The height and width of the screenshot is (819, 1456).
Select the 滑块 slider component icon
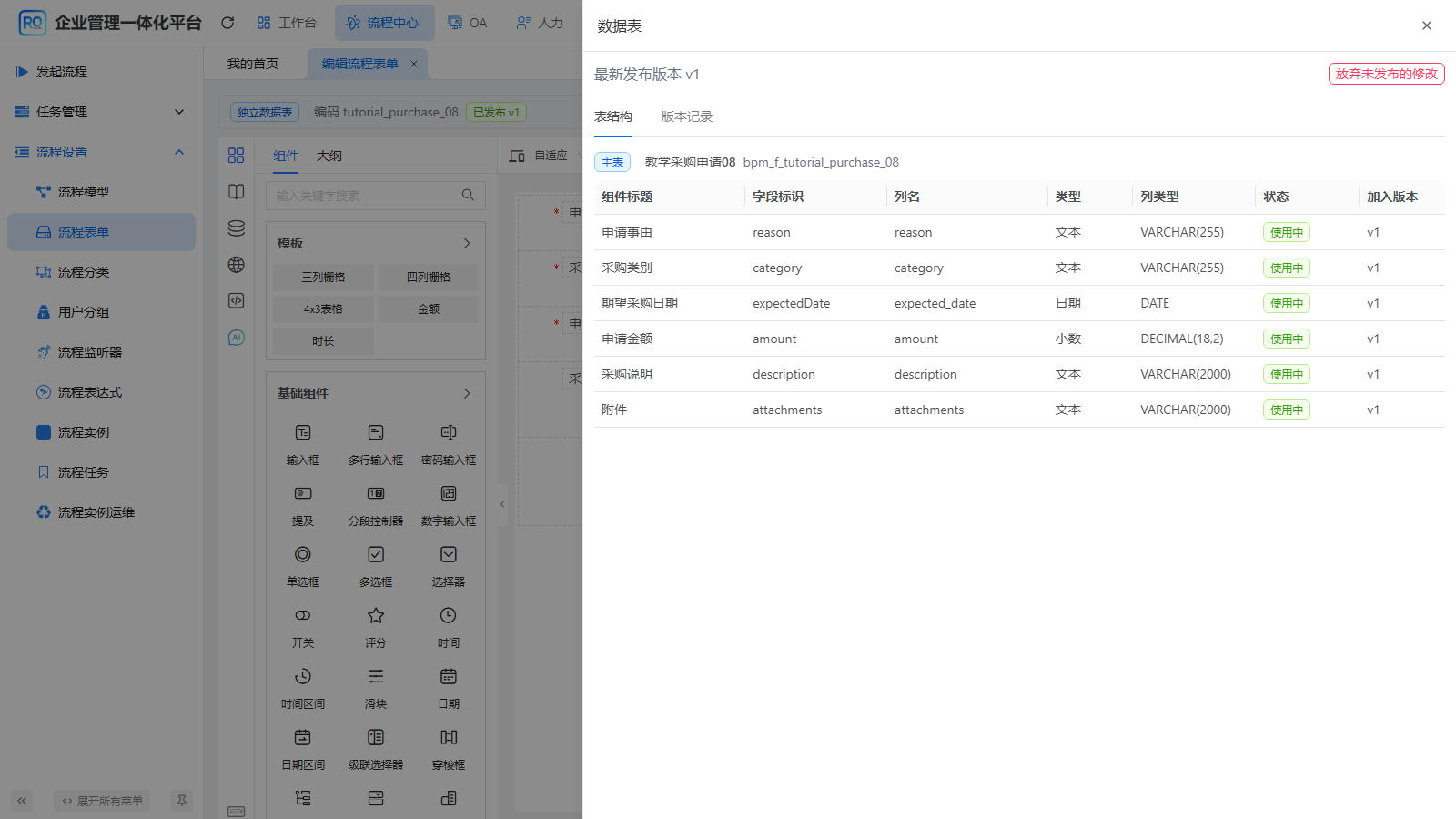tap(376, 676)
